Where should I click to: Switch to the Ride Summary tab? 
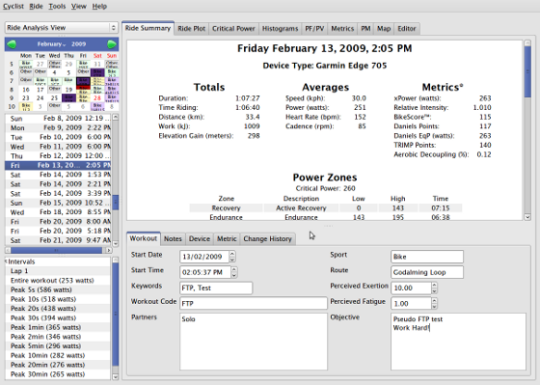point(148,28)
